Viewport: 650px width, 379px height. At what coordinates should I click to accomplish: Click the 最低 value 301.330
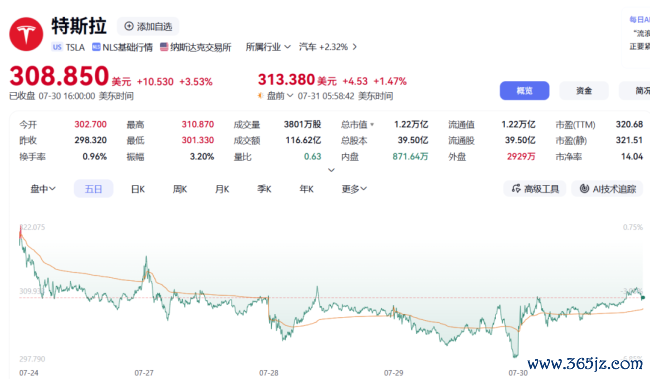tap(198, 140)
